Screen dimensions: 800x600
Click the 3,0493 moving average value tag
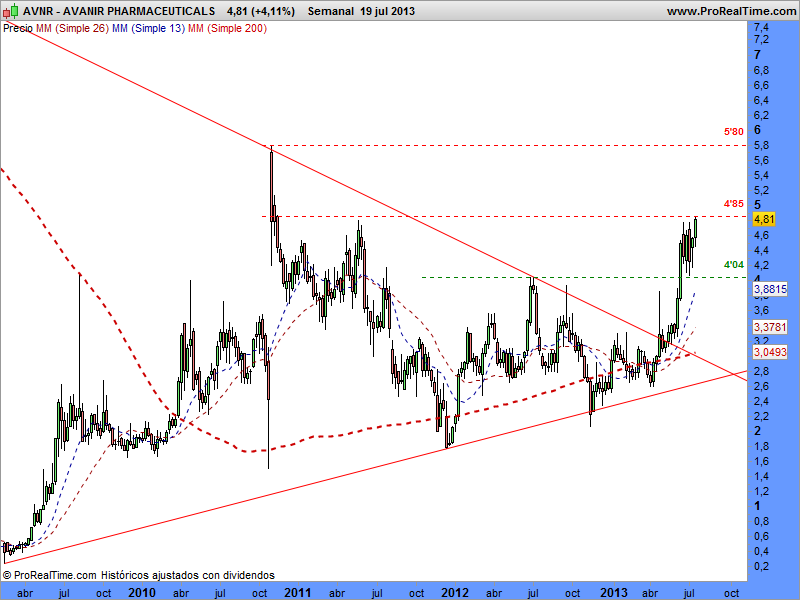[770, 352]
